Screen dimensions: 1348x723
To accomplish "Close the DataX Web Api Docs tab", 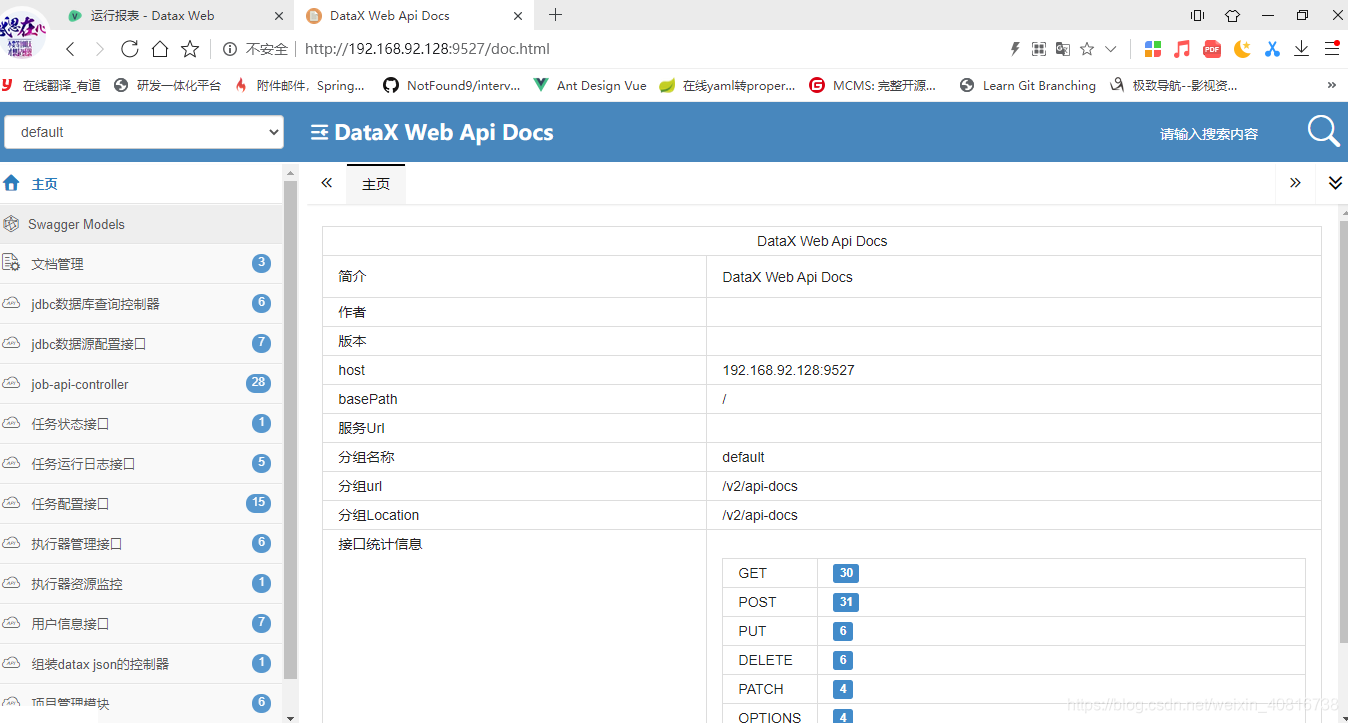I will [x=518, y=16].
